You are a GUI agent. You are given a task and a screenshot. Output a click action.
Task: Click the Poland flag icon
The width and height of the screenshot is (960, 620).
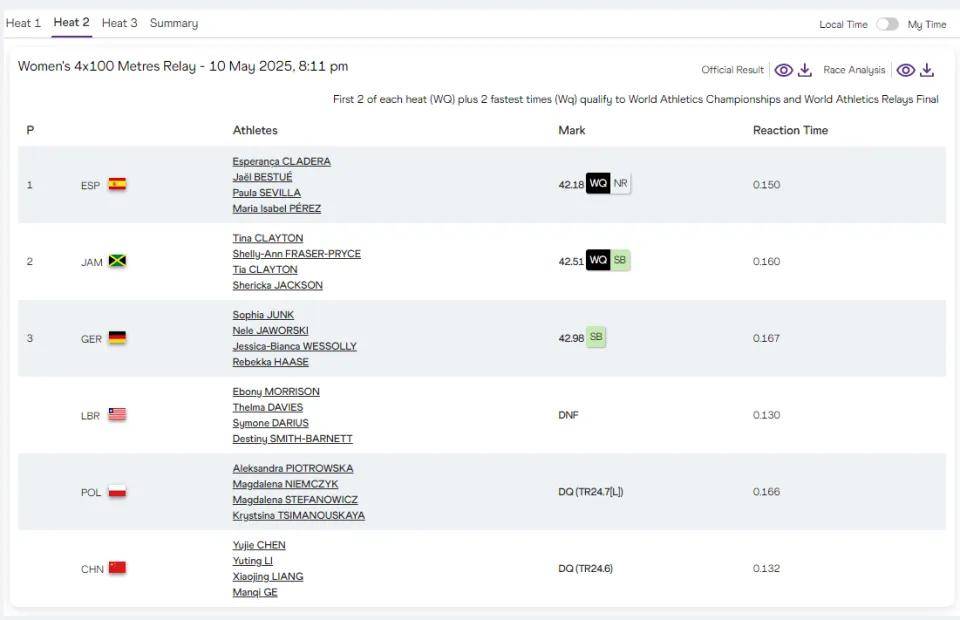click(x=117, y=491)
